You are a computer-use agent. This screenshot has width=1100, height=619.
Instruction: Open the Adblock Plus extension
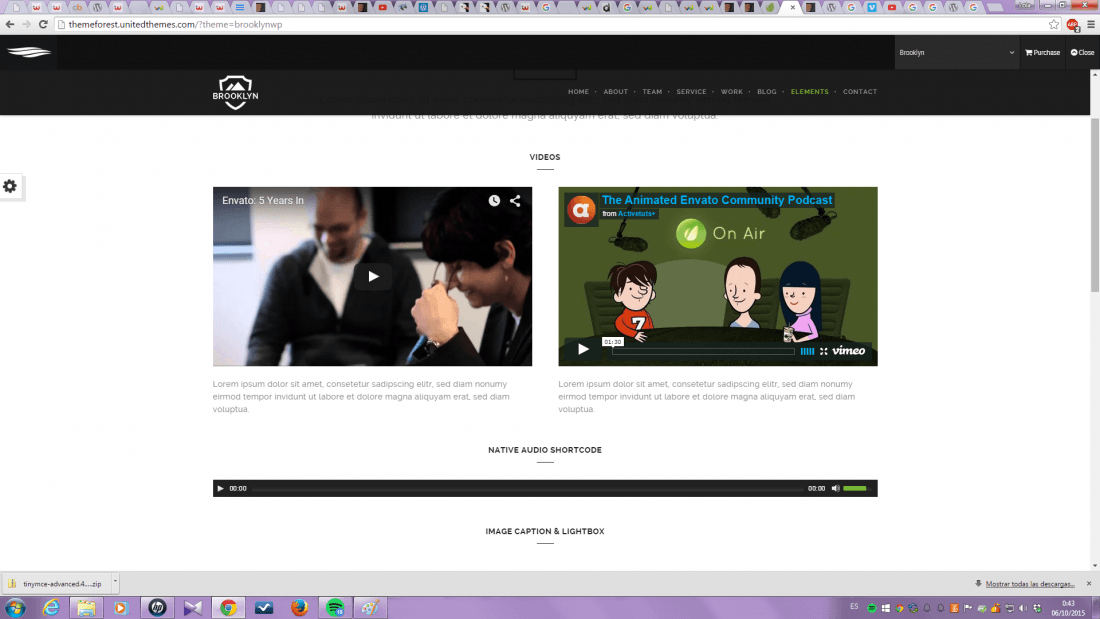point(1073,25)
